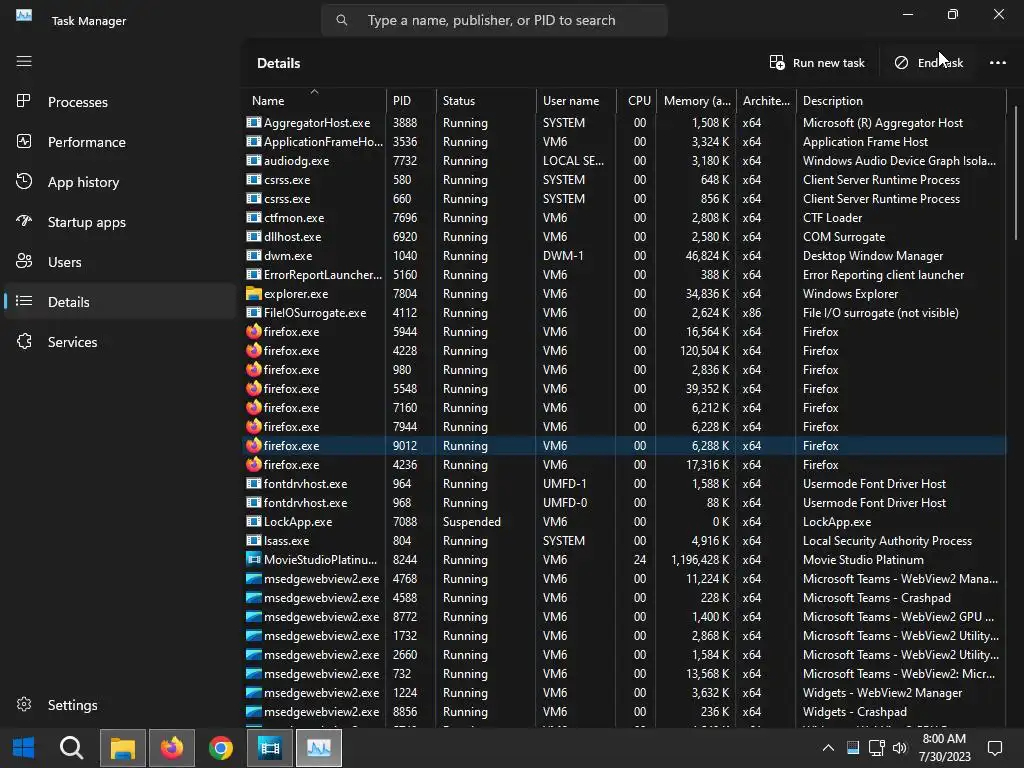Open the volume control in the tray
1024x768 pixels.
click(x=900, y=748)
